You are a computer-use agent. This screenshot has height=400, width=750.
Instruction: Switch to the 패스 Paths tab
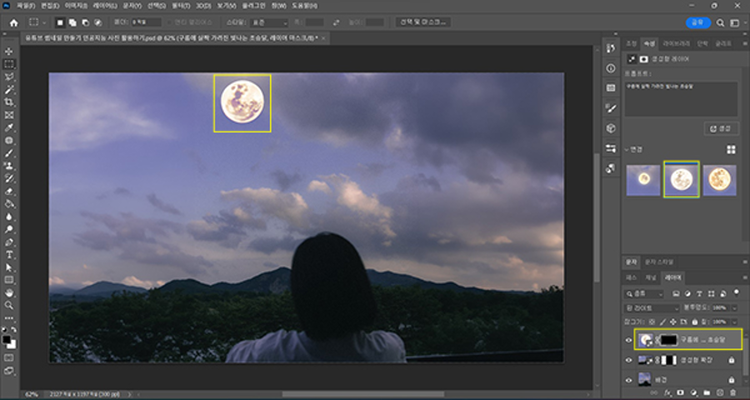coord(632,277)
